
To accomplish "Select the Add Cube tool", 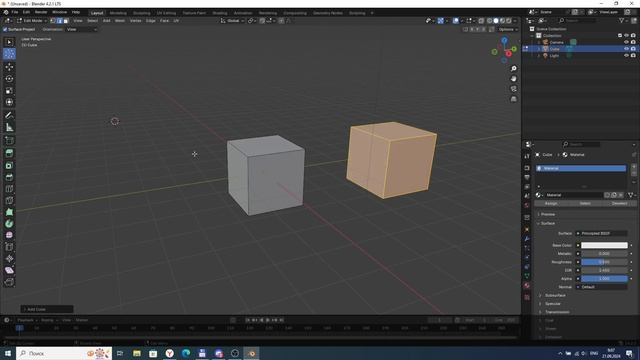I will 9,141.
